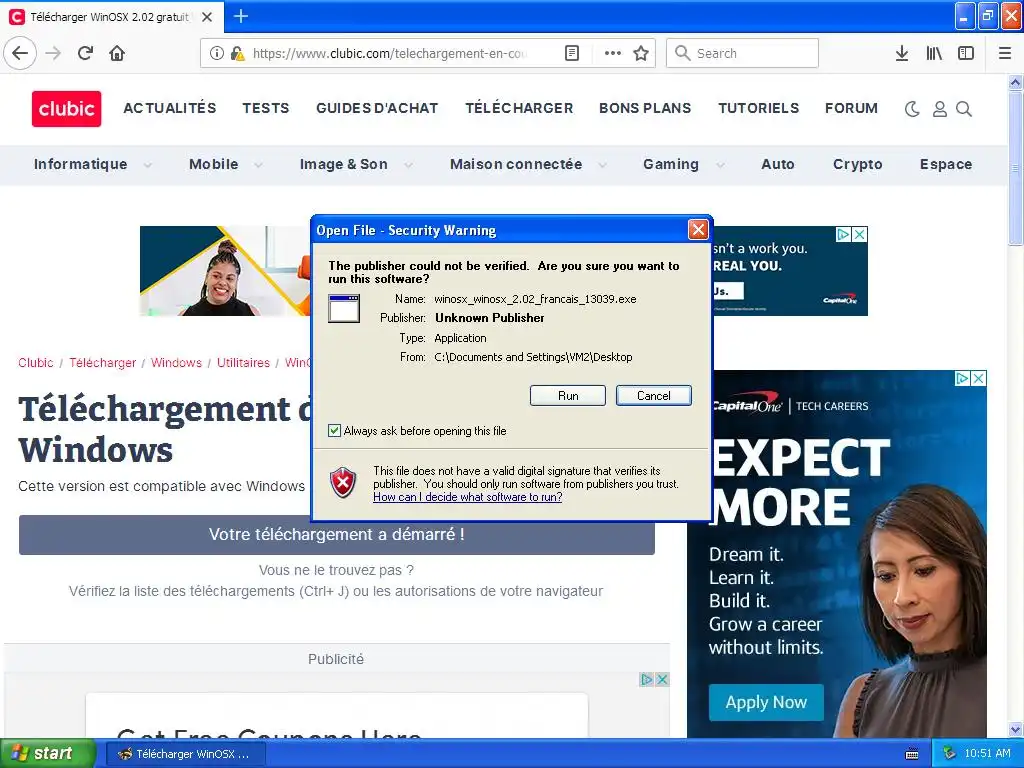Open the GUIDES D'ACHAT menu

(377, 108)
